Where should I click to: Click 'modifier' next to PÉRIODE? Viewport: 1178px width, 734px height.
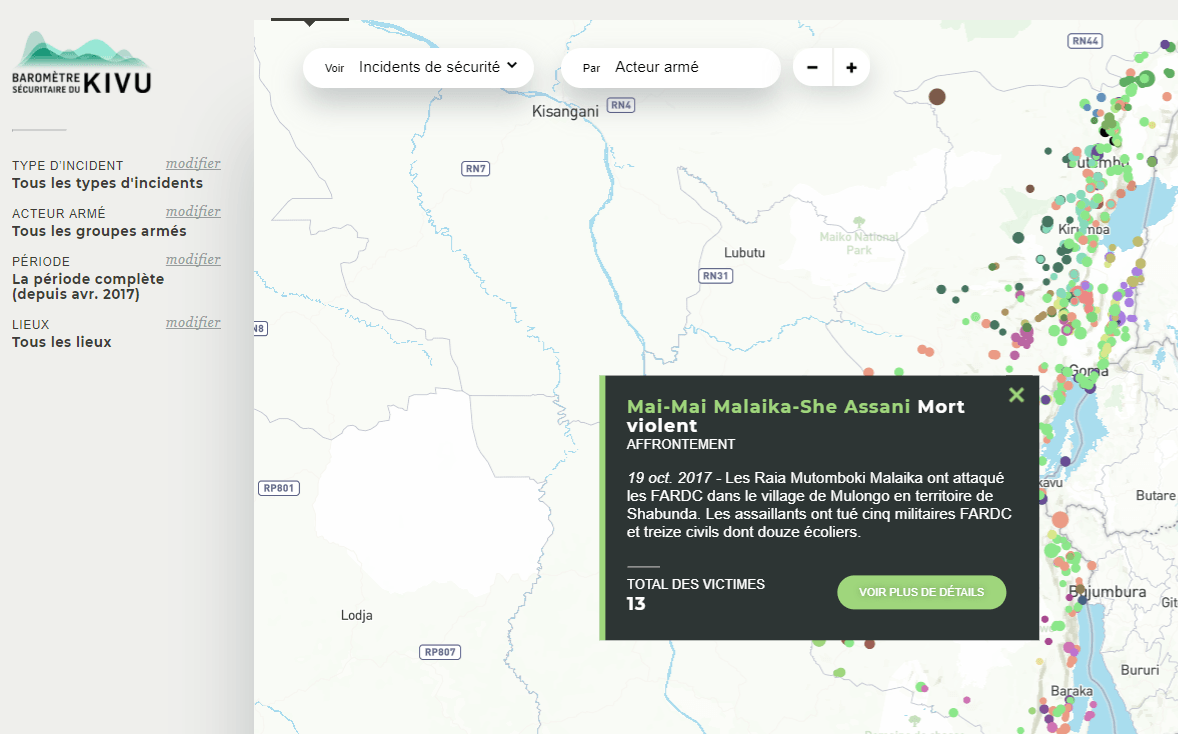click(x=193, y=259)
